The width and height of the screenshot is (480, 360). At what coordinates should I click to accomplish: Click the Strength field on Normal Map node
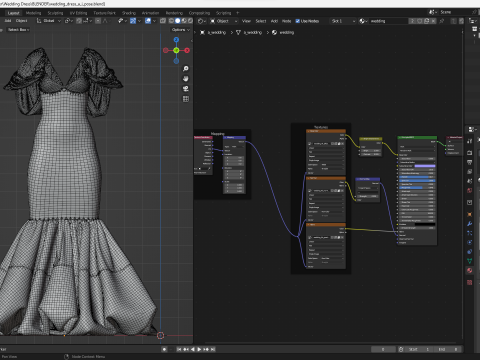(x=368, y=196)
